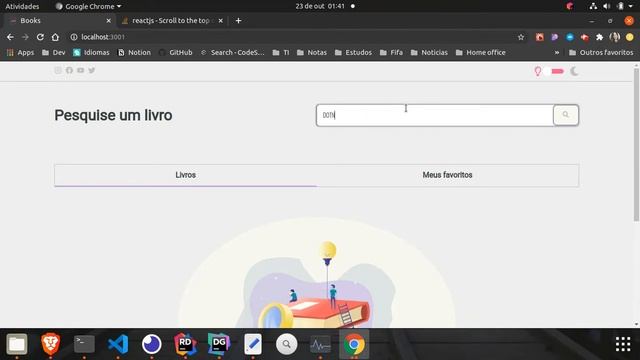
Task: Open the Outros favoritos folder
Action: [601, 53]
